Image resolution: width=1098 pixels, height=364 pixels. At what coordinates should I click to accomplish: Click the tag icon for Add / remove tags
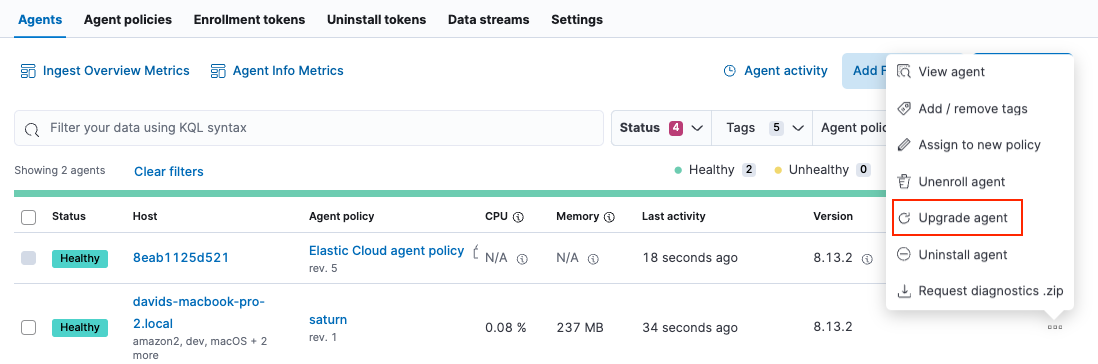[904, 108]
